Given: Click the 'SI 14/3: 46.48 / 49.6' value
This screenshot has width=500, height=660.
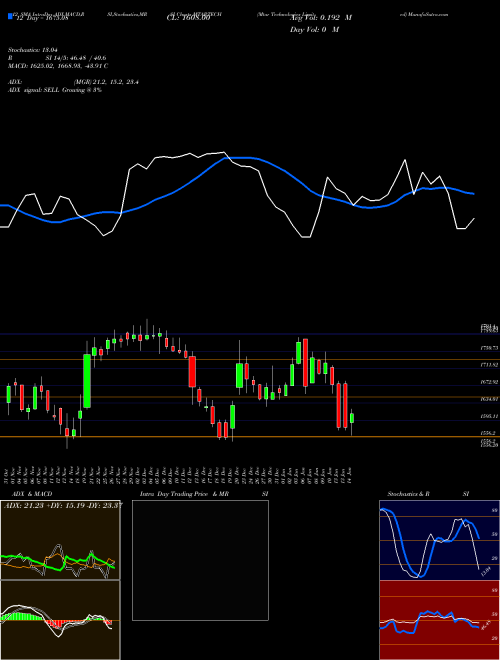Looking at the screenshot, I should (x=76, y=58).
